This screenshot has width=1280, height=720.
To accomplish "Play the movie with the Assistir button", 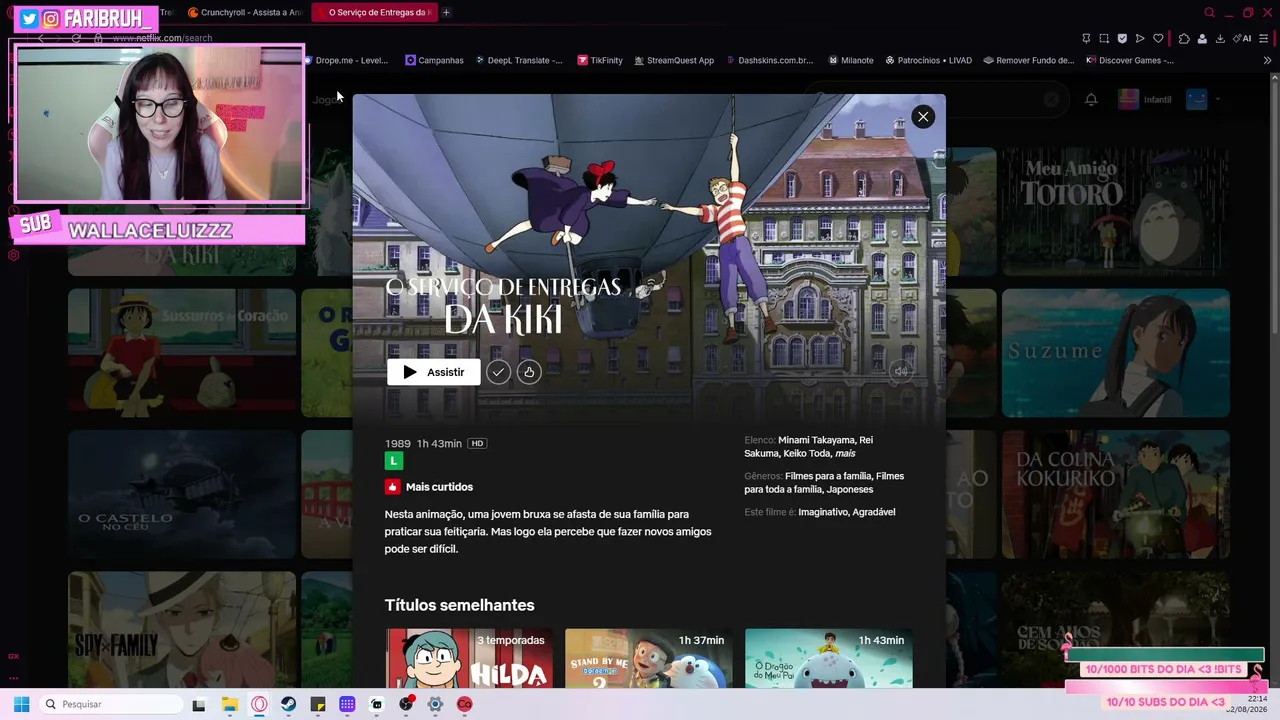I will pos(434,372).
